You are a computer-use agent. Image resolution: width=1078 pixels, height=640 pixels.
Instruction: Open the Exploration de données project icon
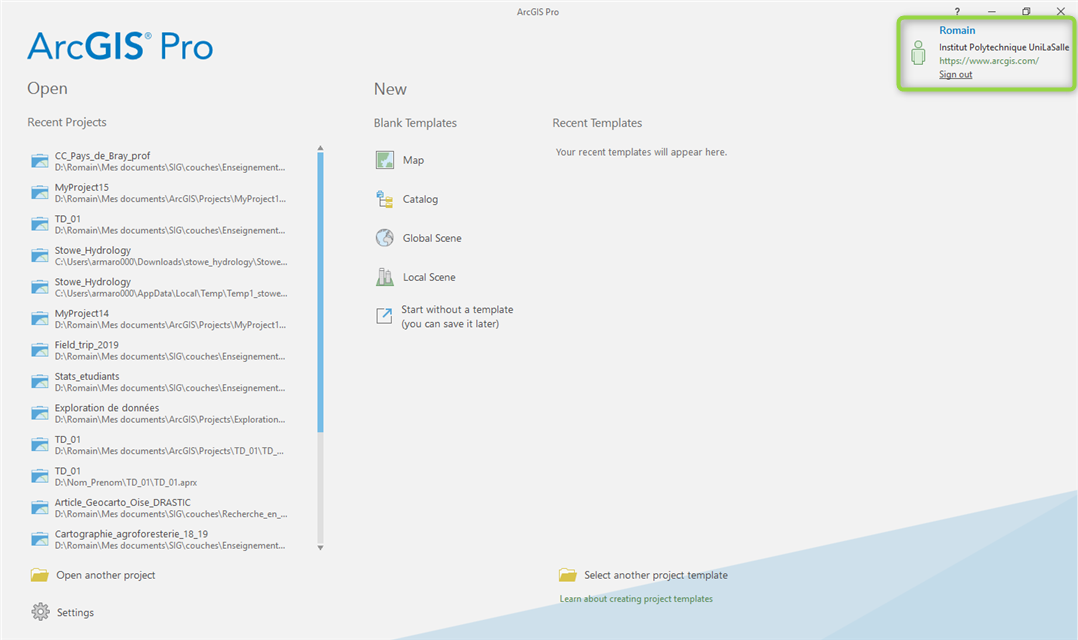[40, 413]
